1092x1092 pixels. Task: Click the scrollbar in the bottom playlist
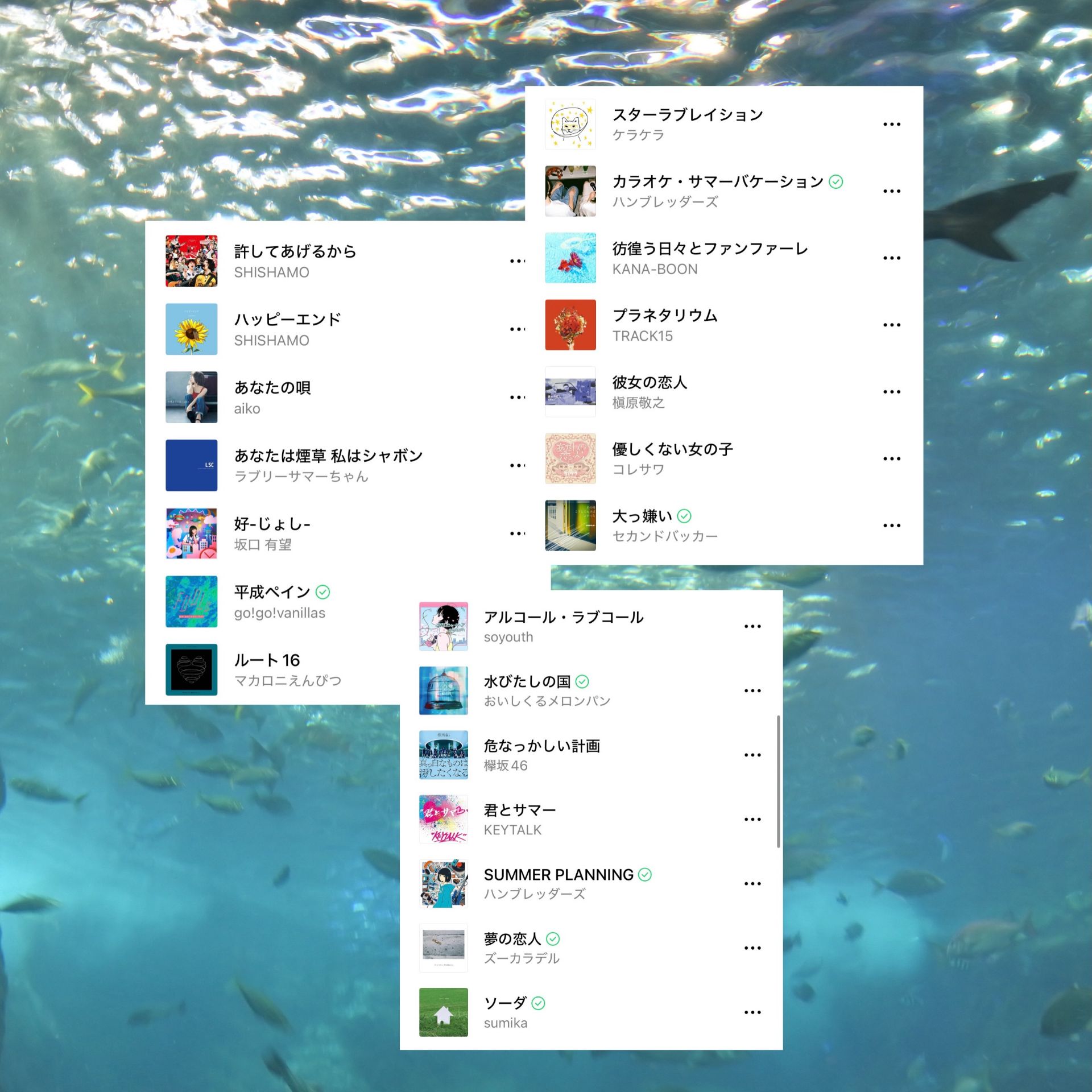[x=778, y=781]
